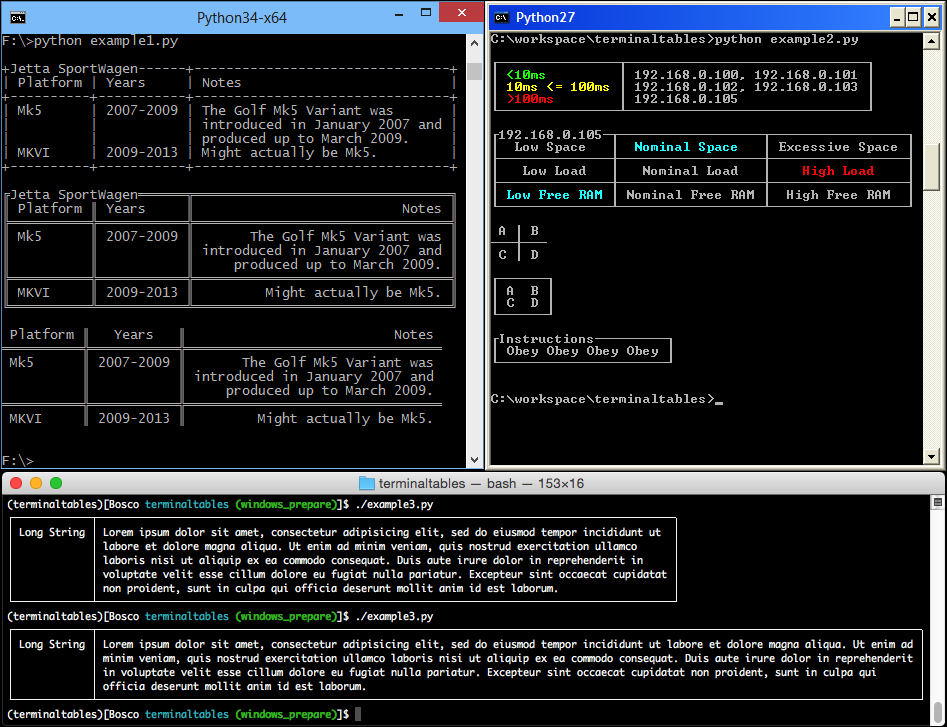Focus the Python34-x64 window via its title text
Image resolution: width=947 pixels, height=727 pixels.
240,17
